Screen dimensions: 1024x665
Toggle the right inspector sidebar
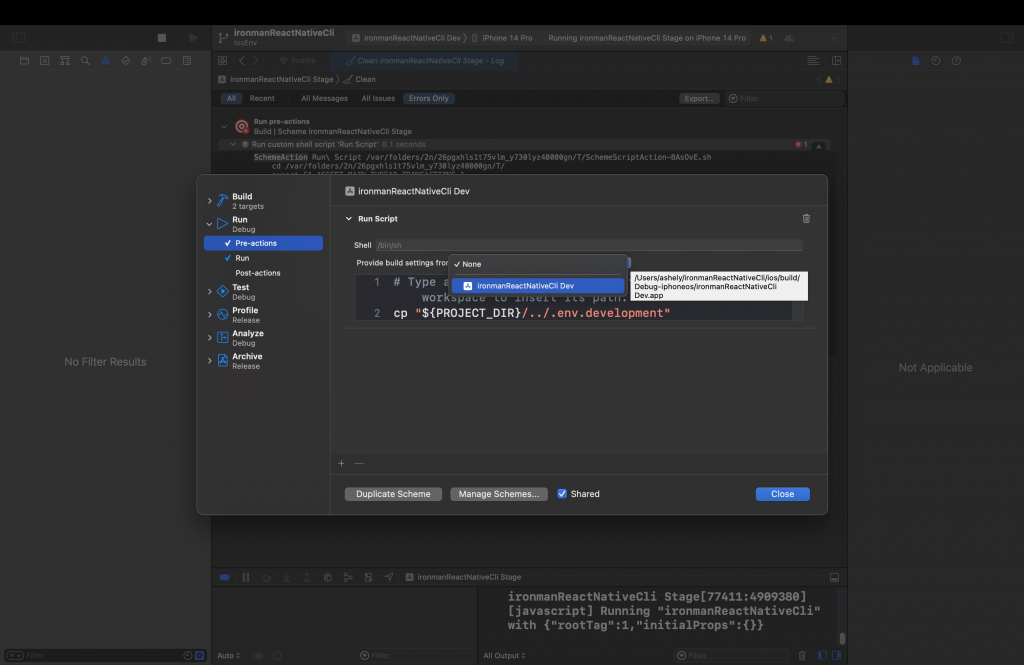(1007, 38)
